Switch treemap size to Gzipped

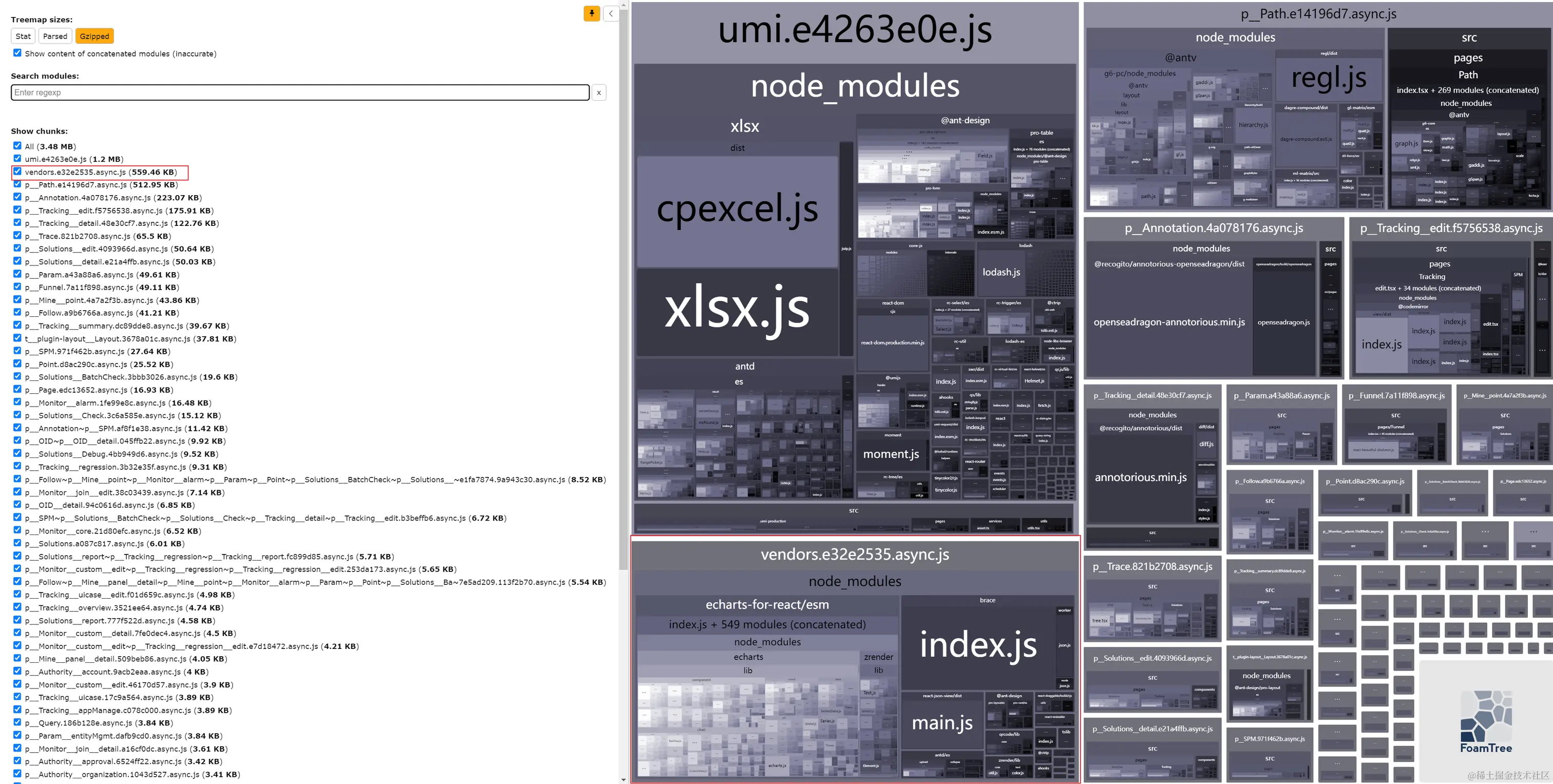(94, 36)
